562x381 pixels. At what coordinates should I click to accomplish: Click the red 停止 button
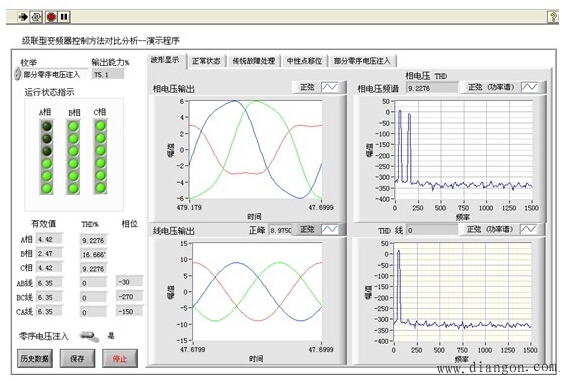tap(120, 358)
